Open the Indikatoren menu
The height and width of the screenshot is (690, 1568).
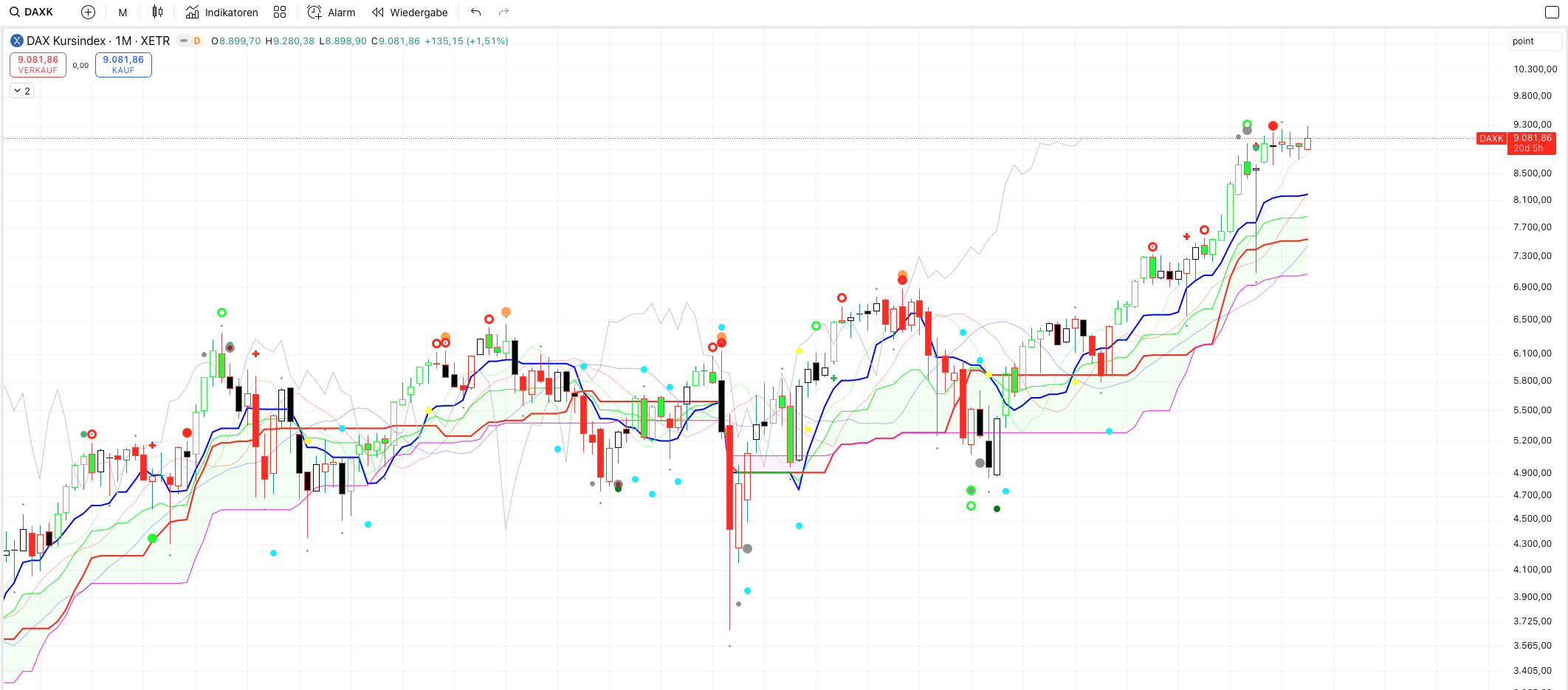221,13
